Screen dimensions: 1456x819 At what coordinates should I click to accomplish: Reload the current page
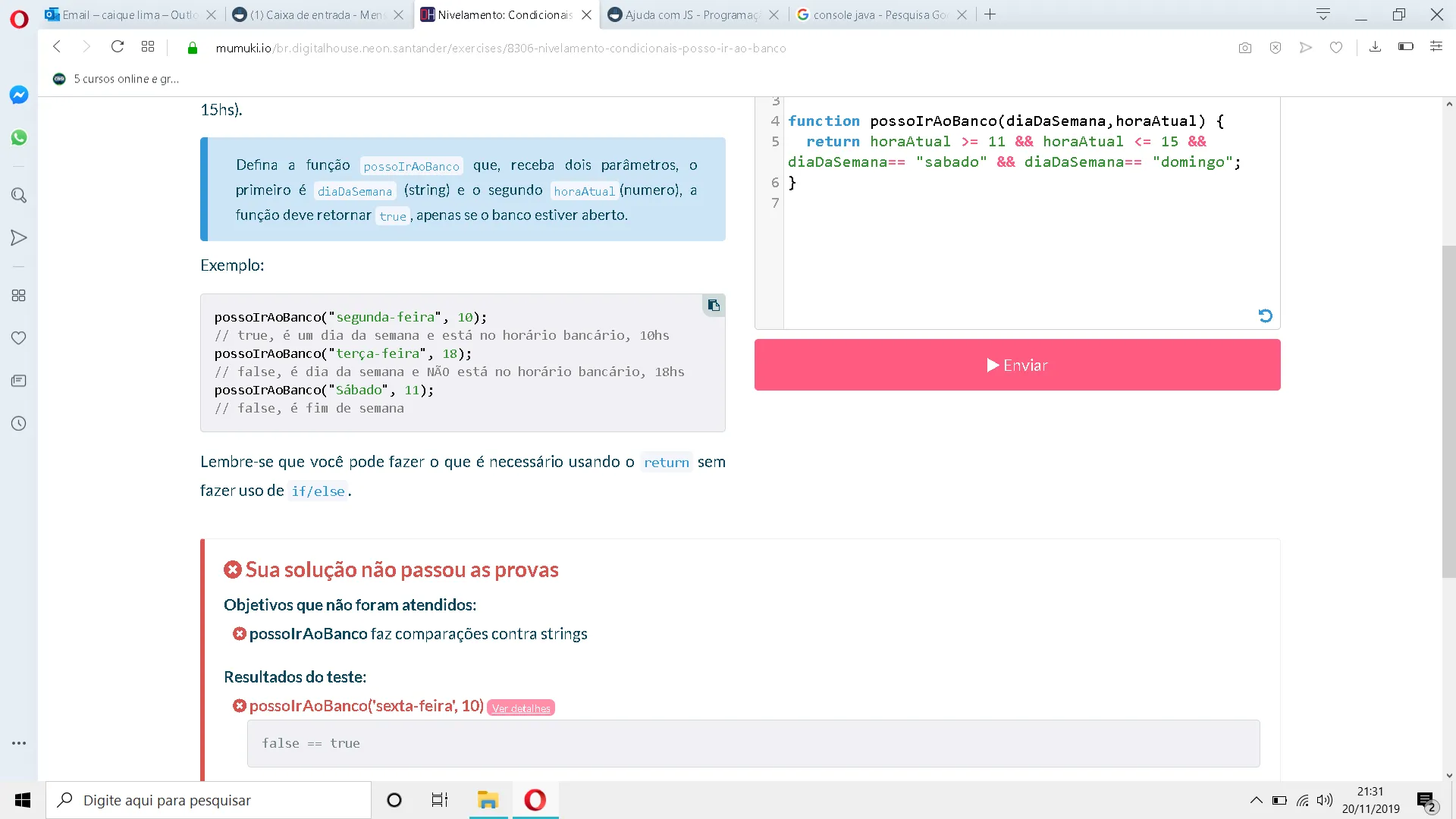pos(118,47)
